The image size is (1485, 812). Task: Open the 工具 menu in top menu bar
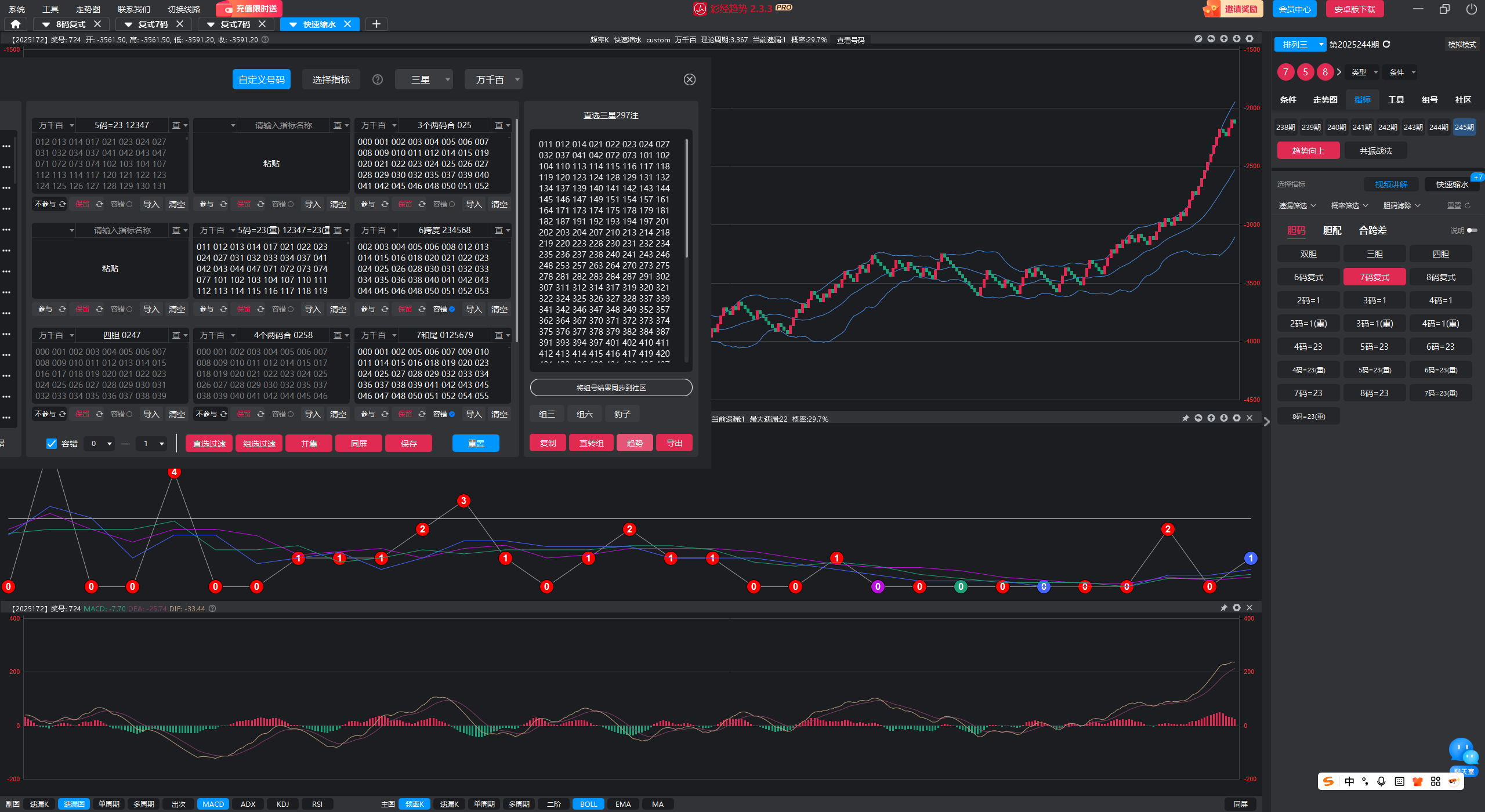coord(50,9)
